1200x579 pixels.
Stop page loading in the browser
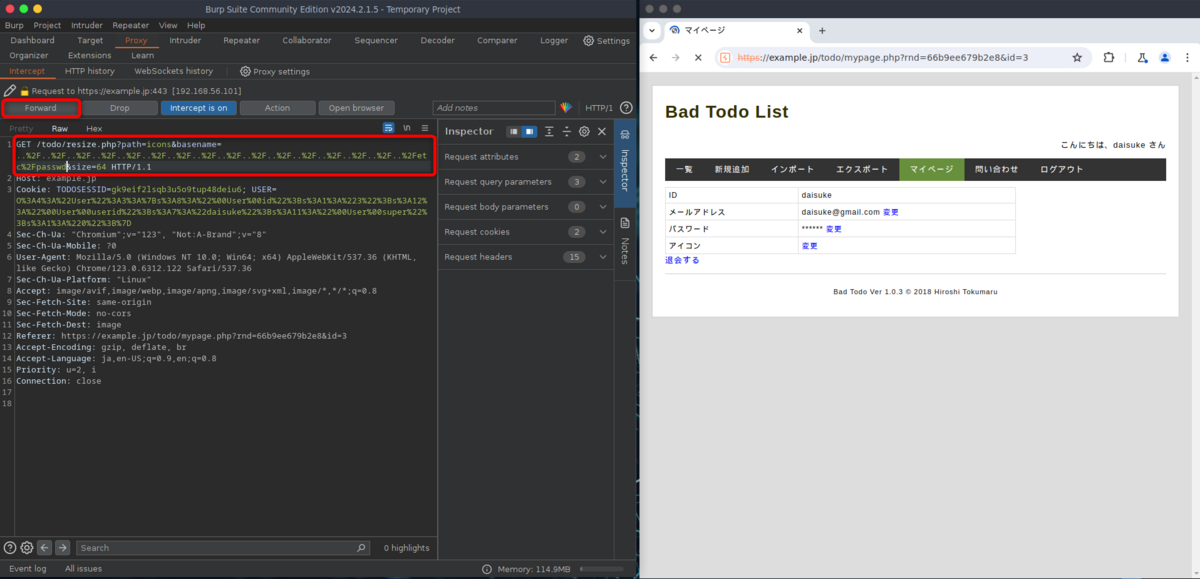click(697, 57)
